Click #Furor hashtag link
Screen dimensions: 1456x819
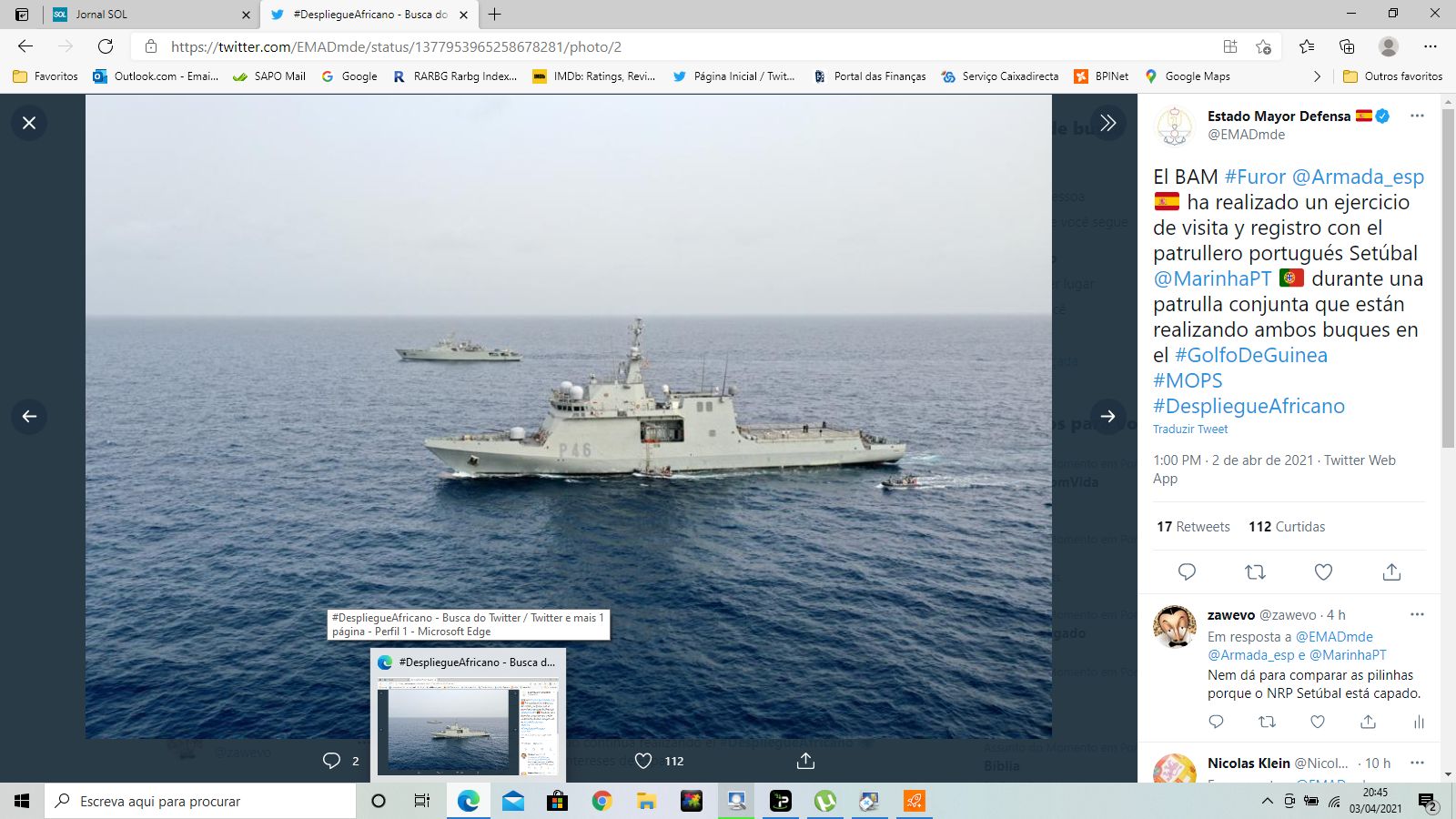(x=1255, y=177)
